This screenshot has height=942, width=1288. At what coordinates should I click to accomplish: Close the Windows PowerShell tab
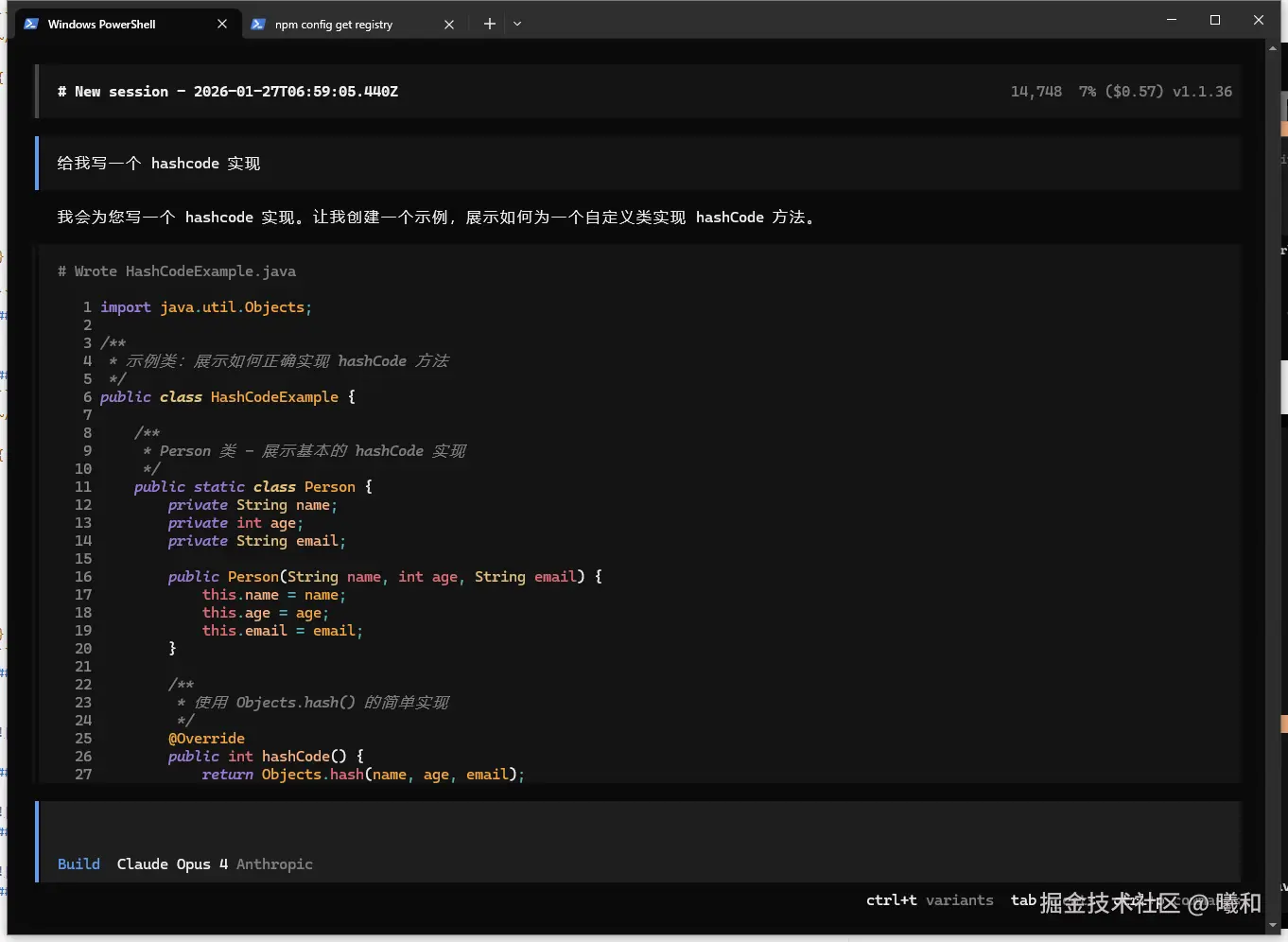point(222,24)
